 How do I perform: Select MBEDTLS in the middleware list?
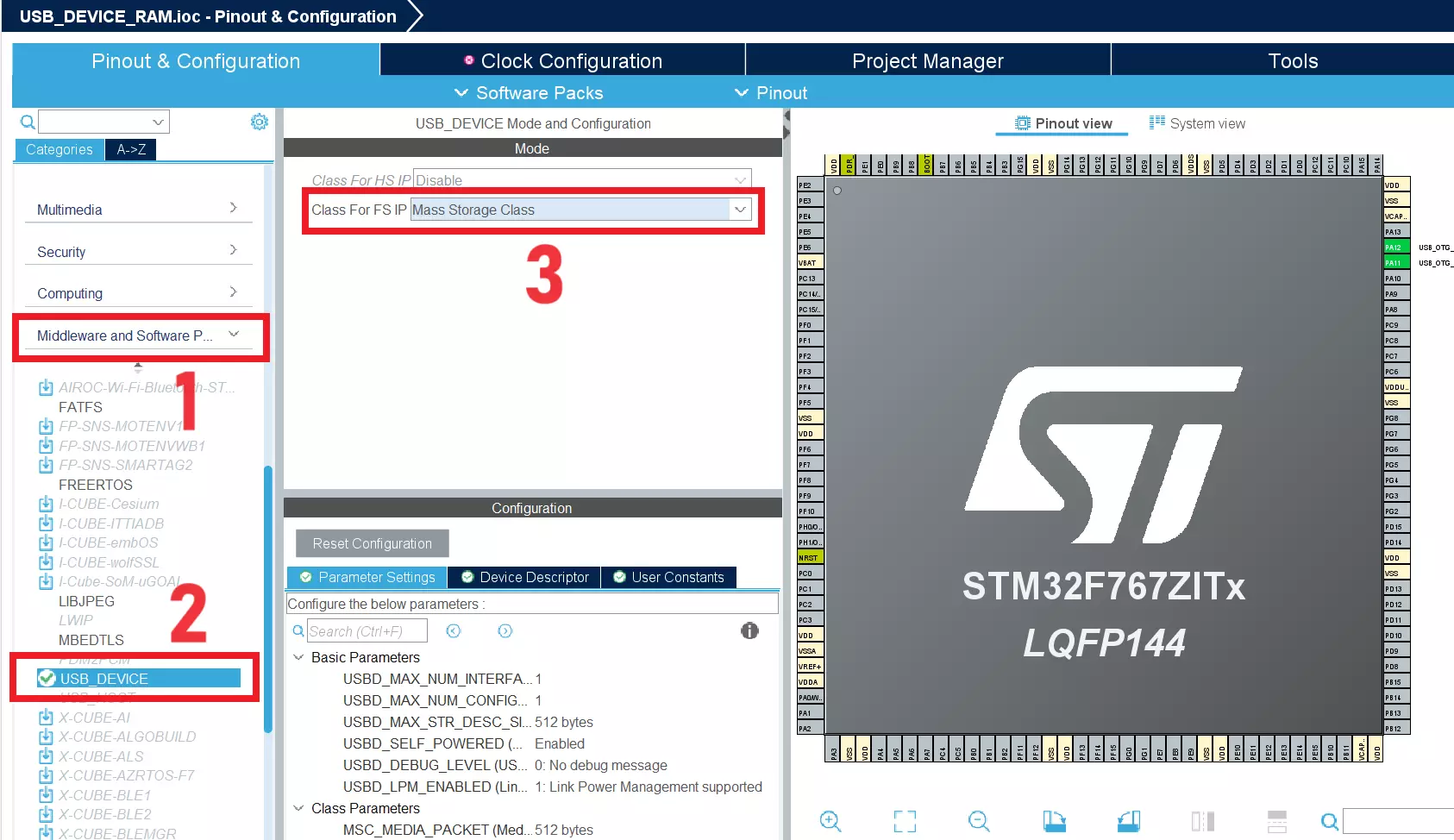tap(91, 640)
